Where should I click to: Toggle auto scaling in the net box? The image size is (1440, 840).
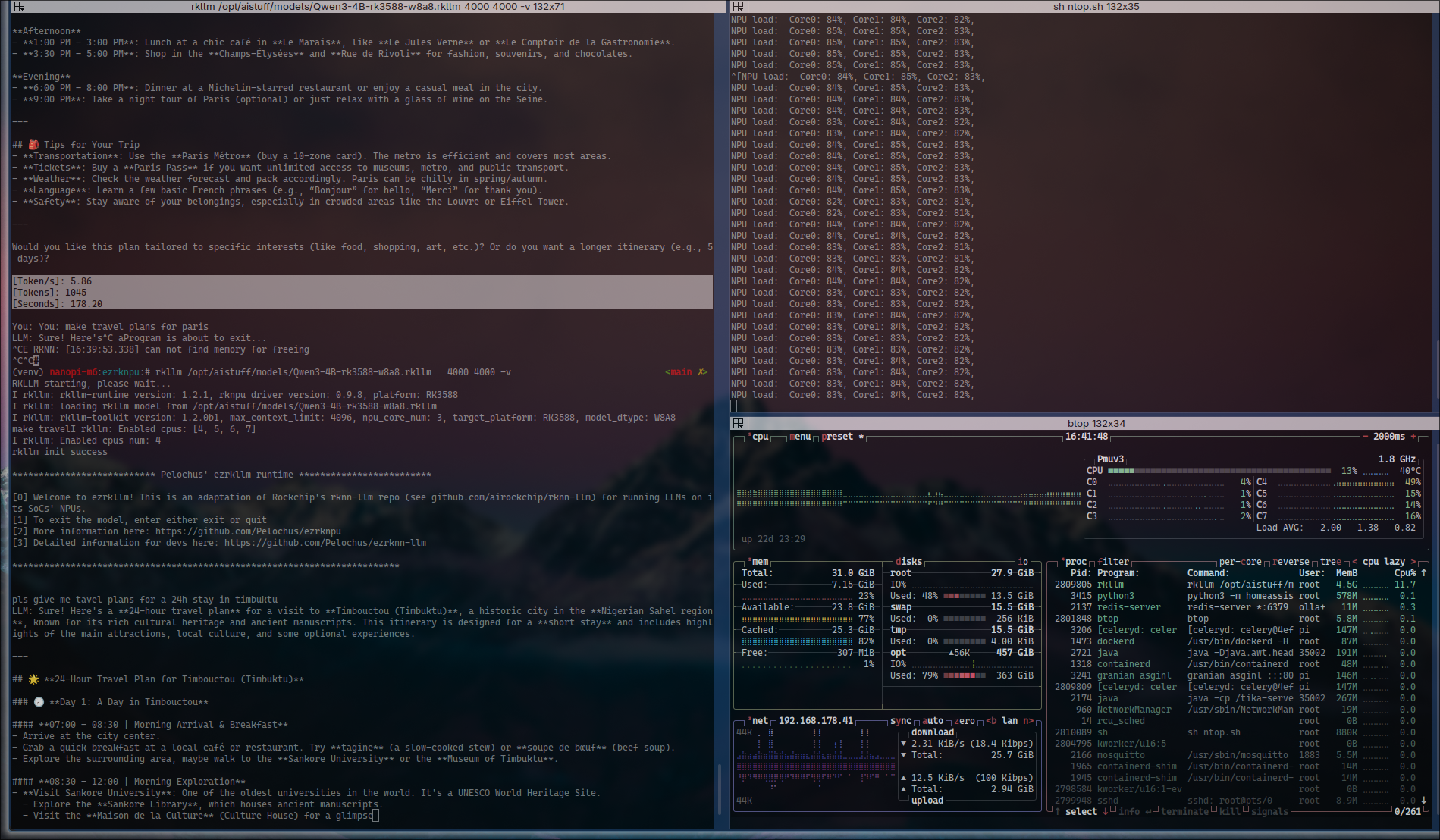933,721
